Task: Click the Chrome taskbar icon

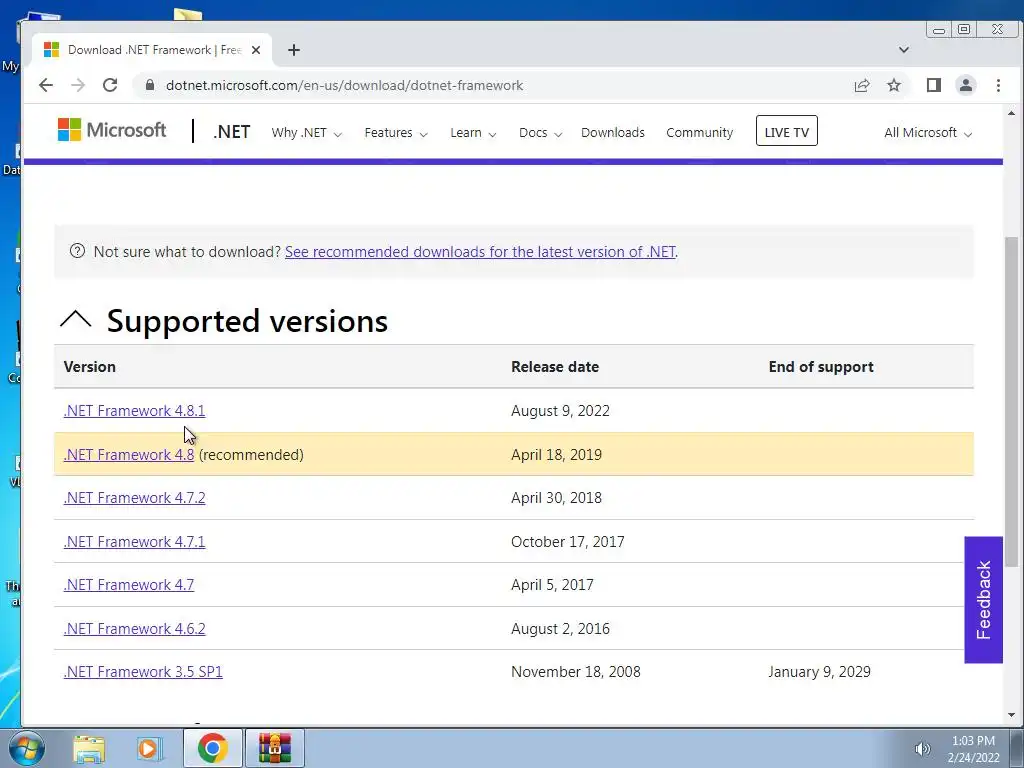Action: [x=212, y=748]
